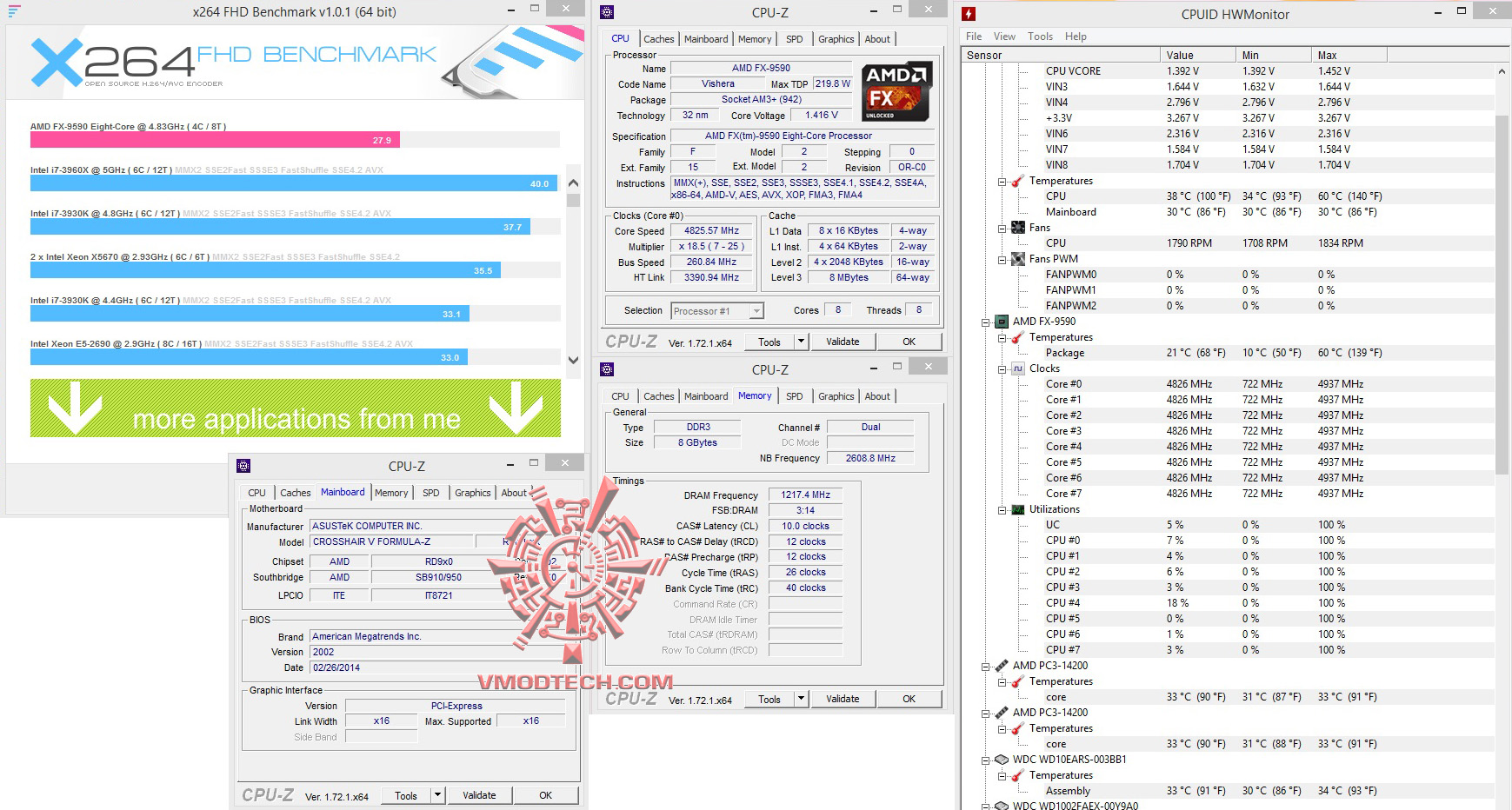Switch to the Memory tab in the CPU-Z mainboard window

pos(391,493)
